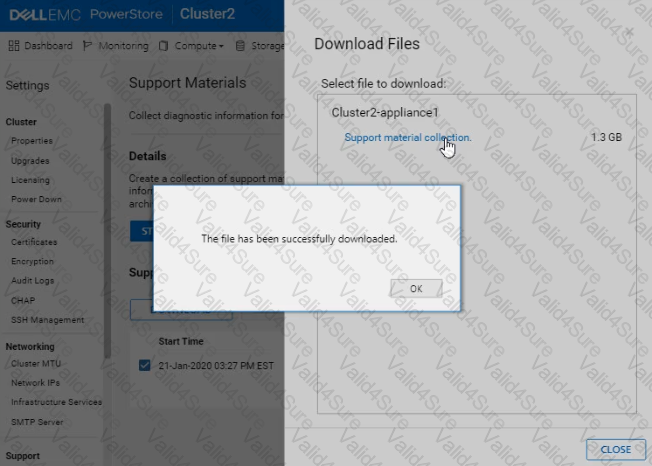This screenshot has width=652, height=466.
Task: Click the Storage database icon
Action: tap(240, 46)
